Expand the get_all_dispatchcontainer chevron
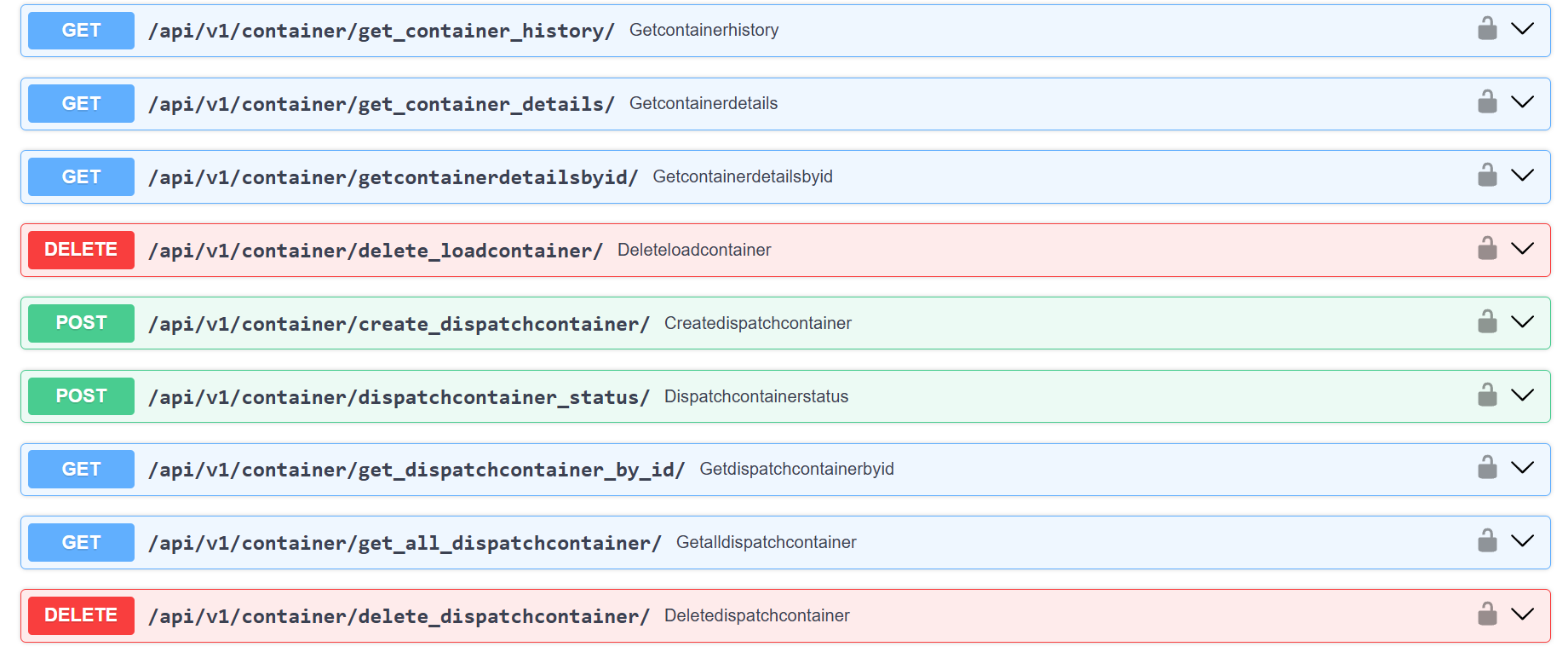This screenshot has height=658, width=1568. coord(1522,541)
